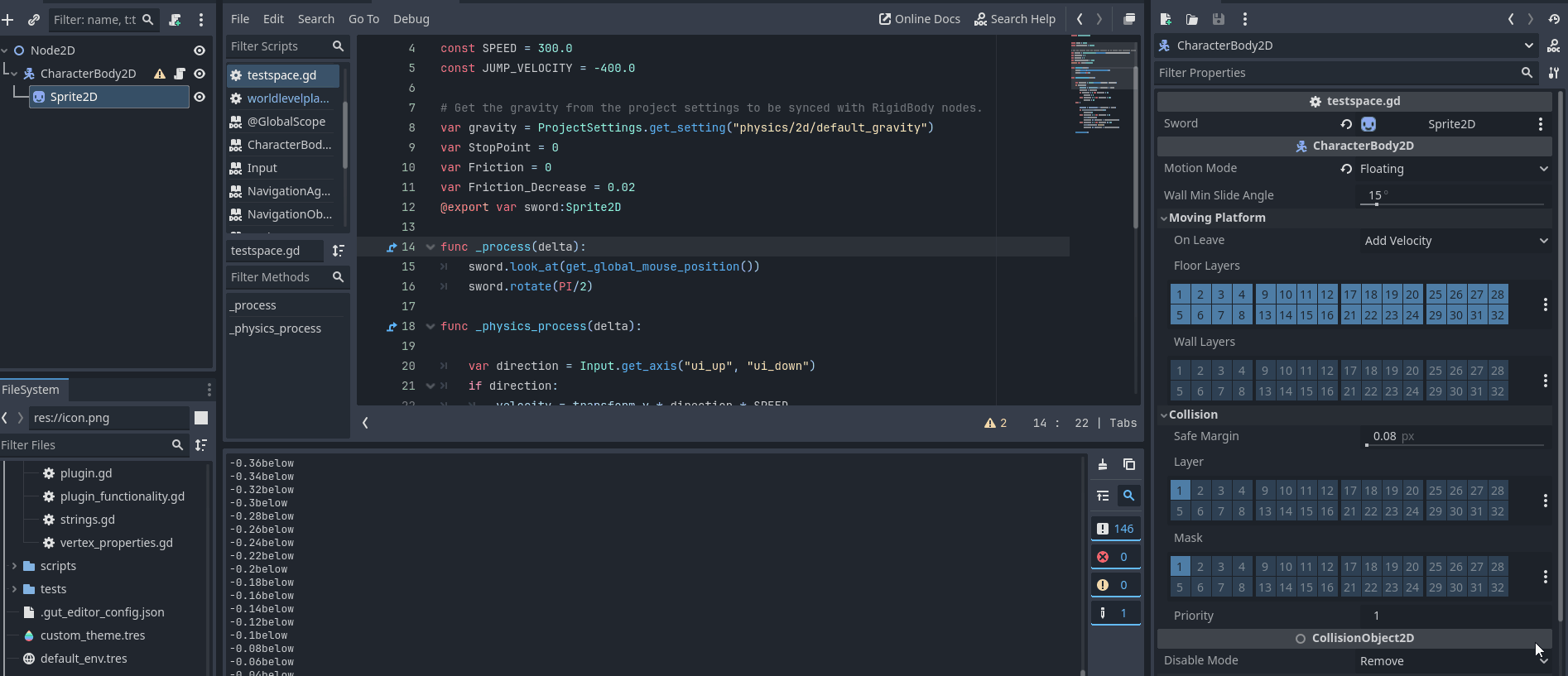Image resolution: width=1568 pixels, height=676 pixels.
Task: Click the instantiate child scene link icon
Action: [34, 19]
